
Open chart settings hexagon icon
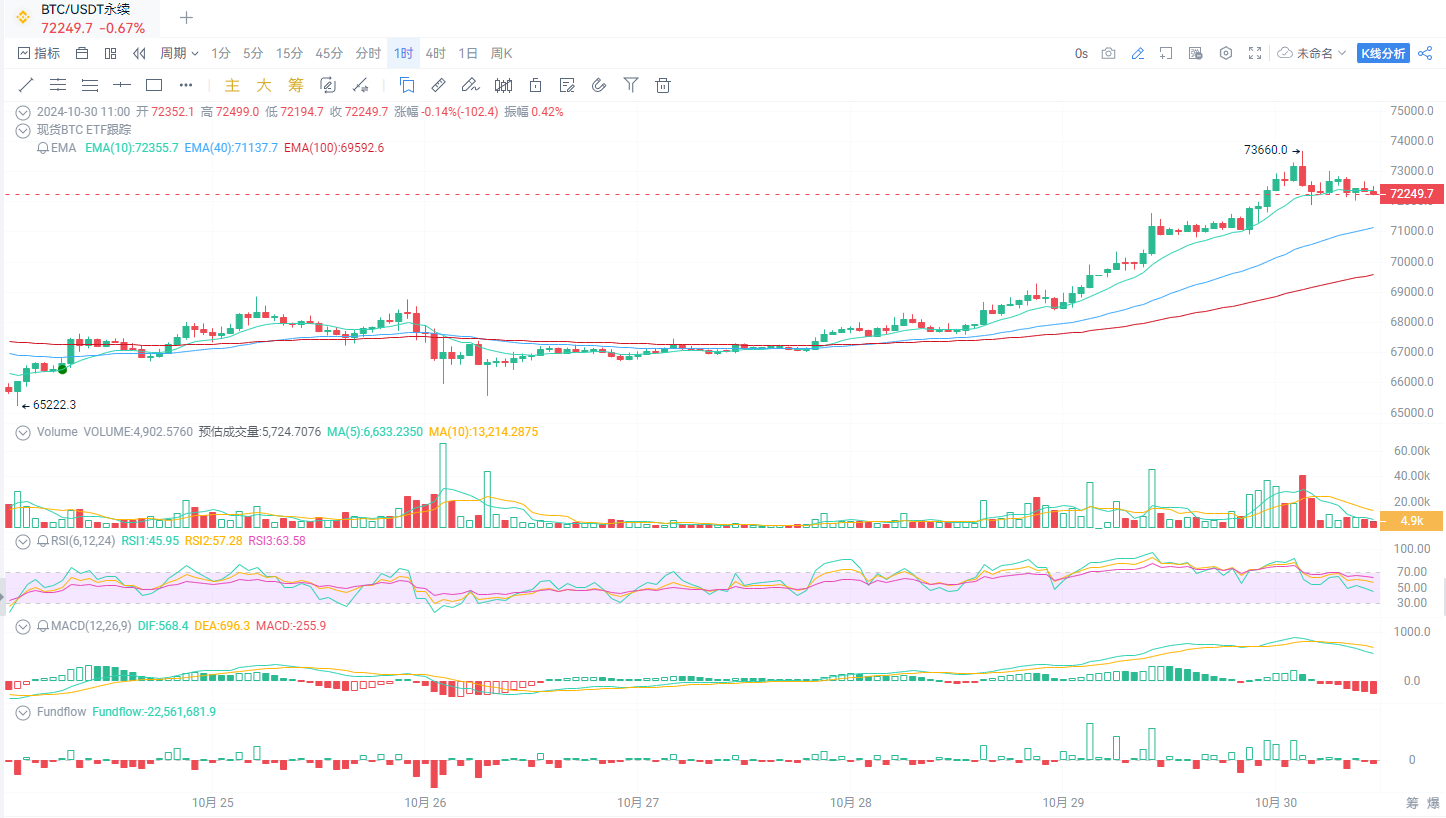(1226, 53)
